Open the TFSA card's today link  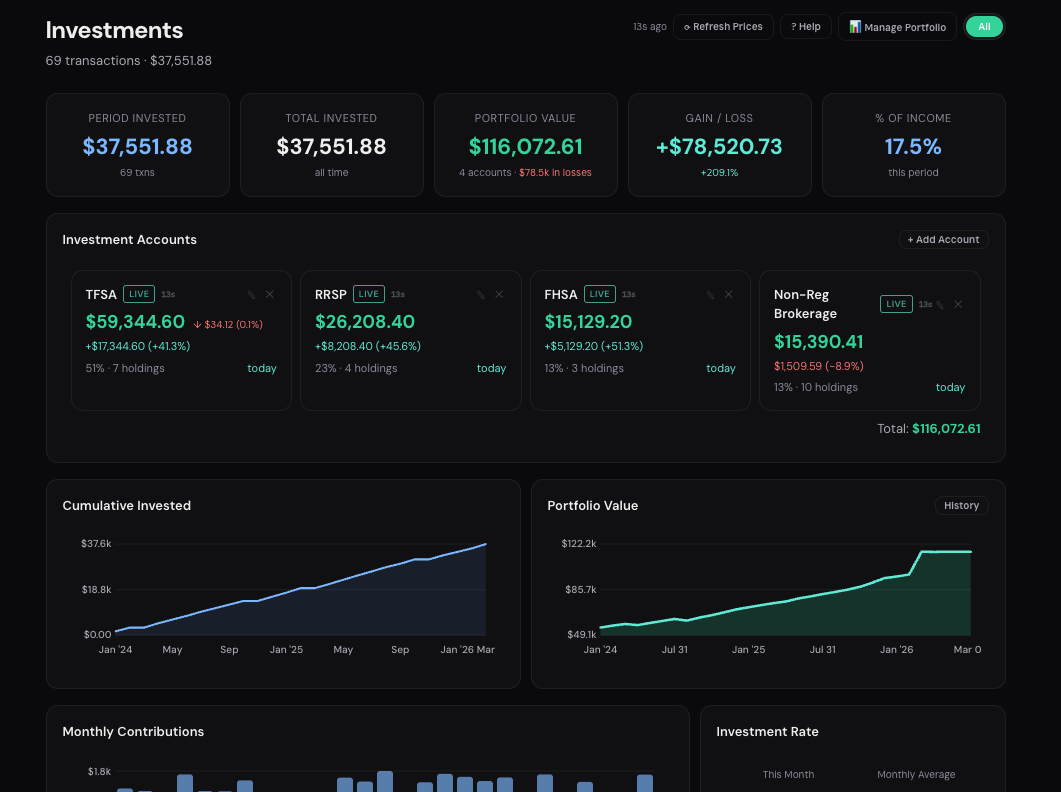tap(262, 368)
